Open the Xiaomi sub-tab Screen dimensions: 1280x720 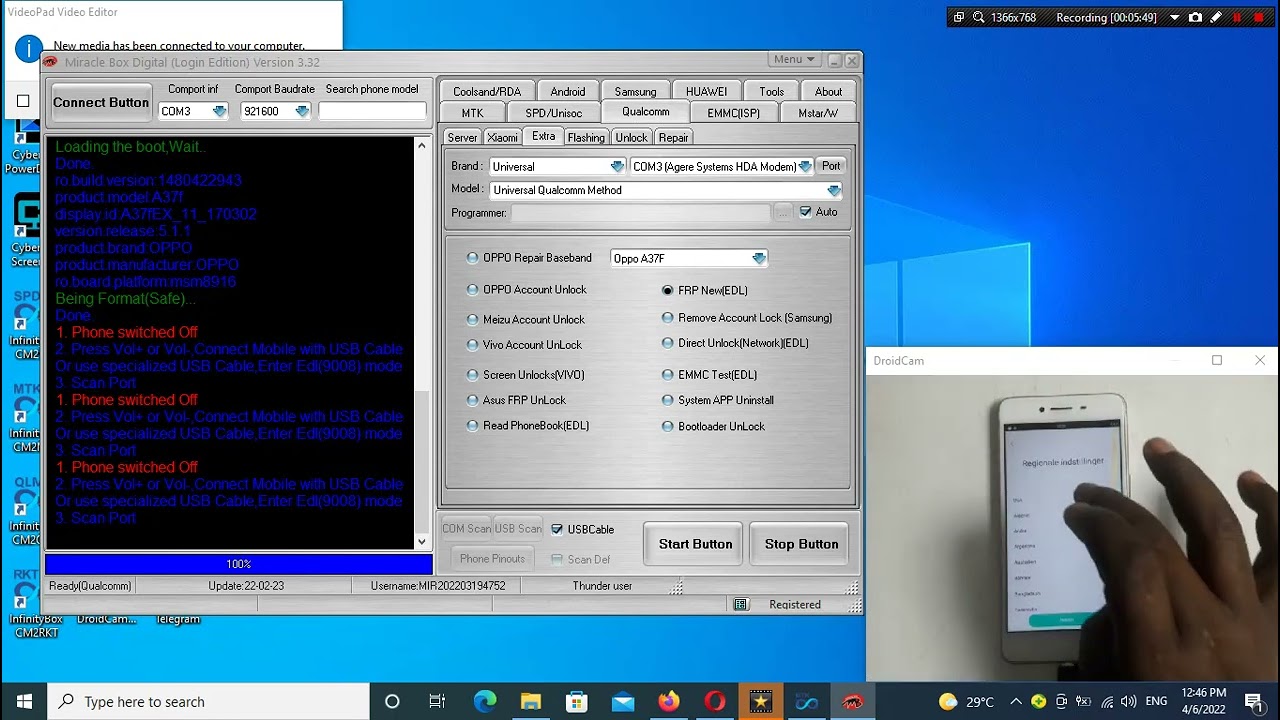click(502, 137)
